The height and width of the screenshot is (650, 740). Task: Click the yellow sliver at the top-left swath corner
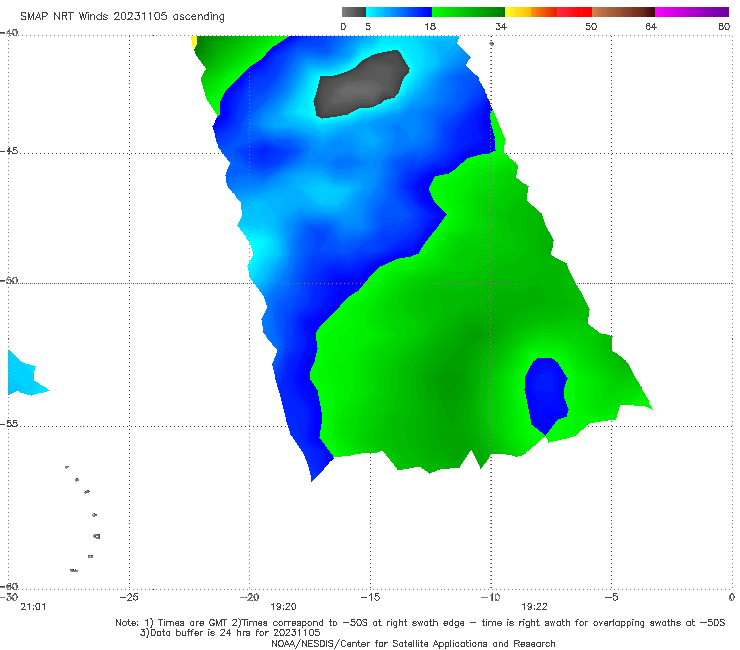194,41
